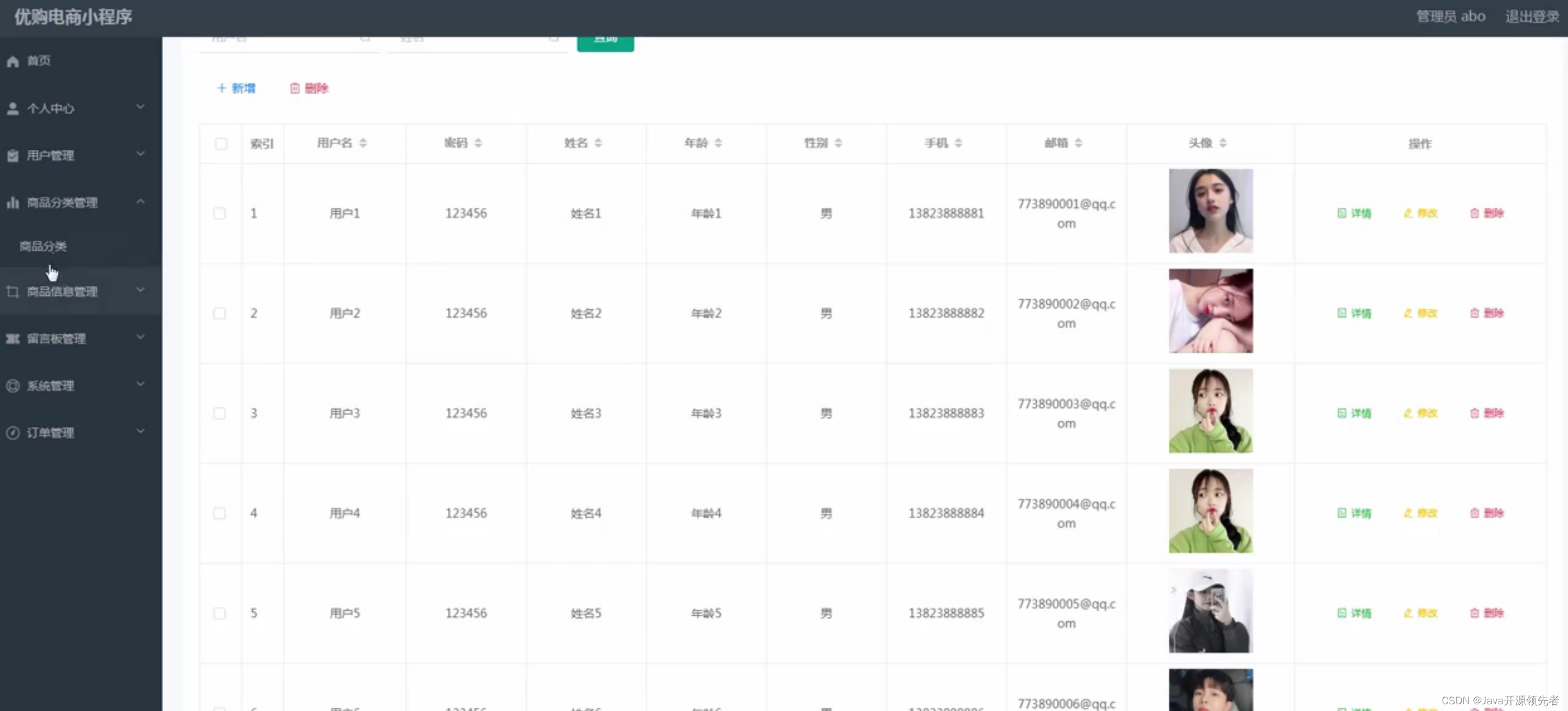This screenshot has height=711, width=1568.
Task: Sort table by 手机 column arrows
Action: (x=958, y=143)
